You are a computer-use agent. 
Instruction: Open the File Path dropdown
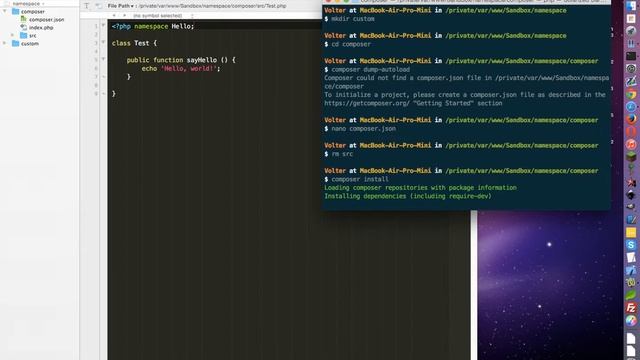(120, 6)
